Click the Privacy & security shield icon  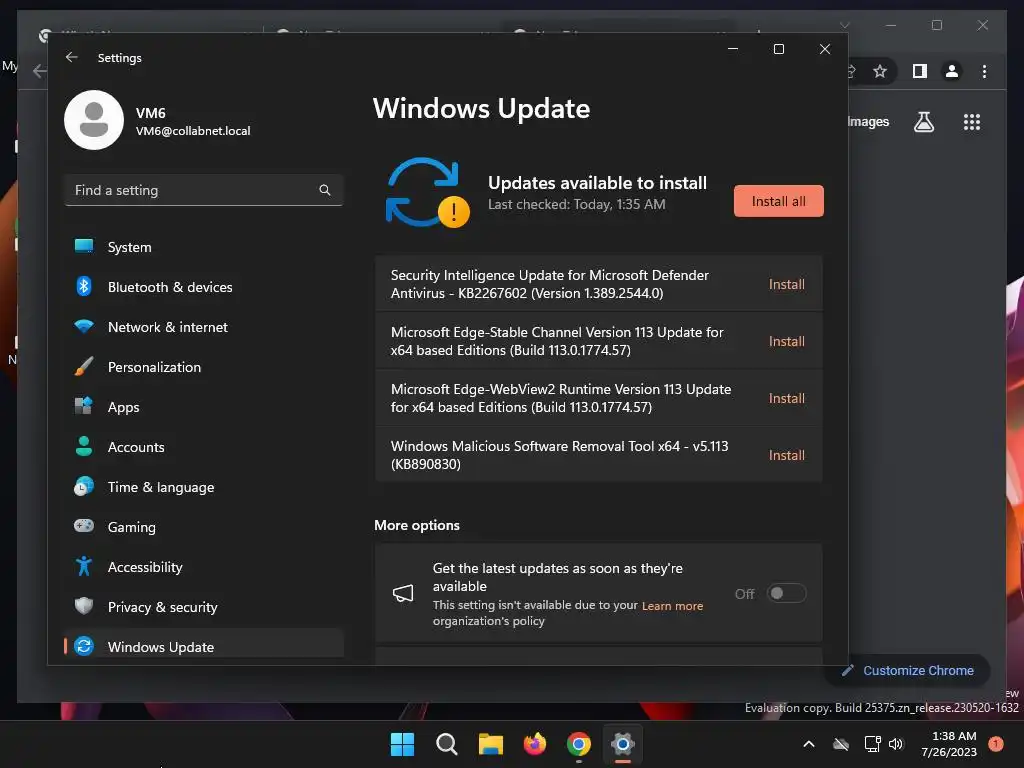pyautogui.click(x=84, y=606)
